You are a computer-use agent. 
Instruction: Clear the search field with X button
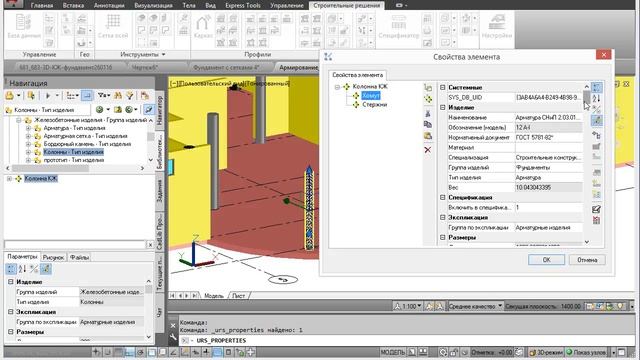coord(150,244)
